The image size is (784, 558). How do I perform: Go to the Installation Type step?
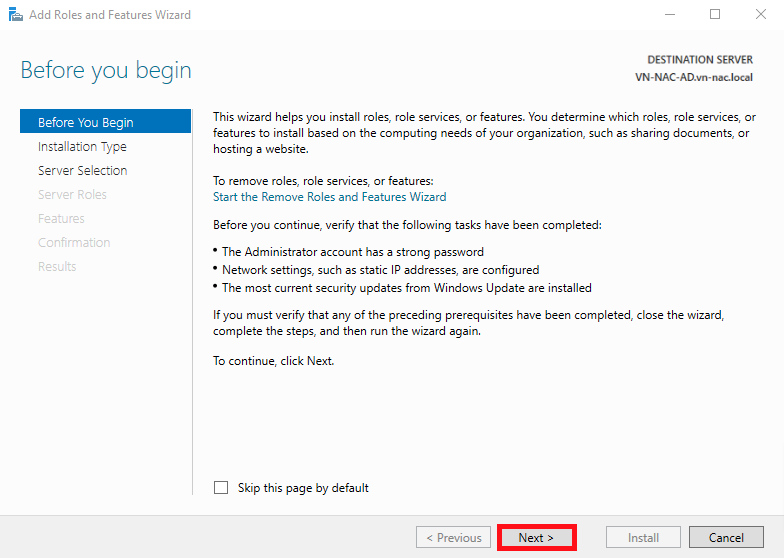coord(82,146)
